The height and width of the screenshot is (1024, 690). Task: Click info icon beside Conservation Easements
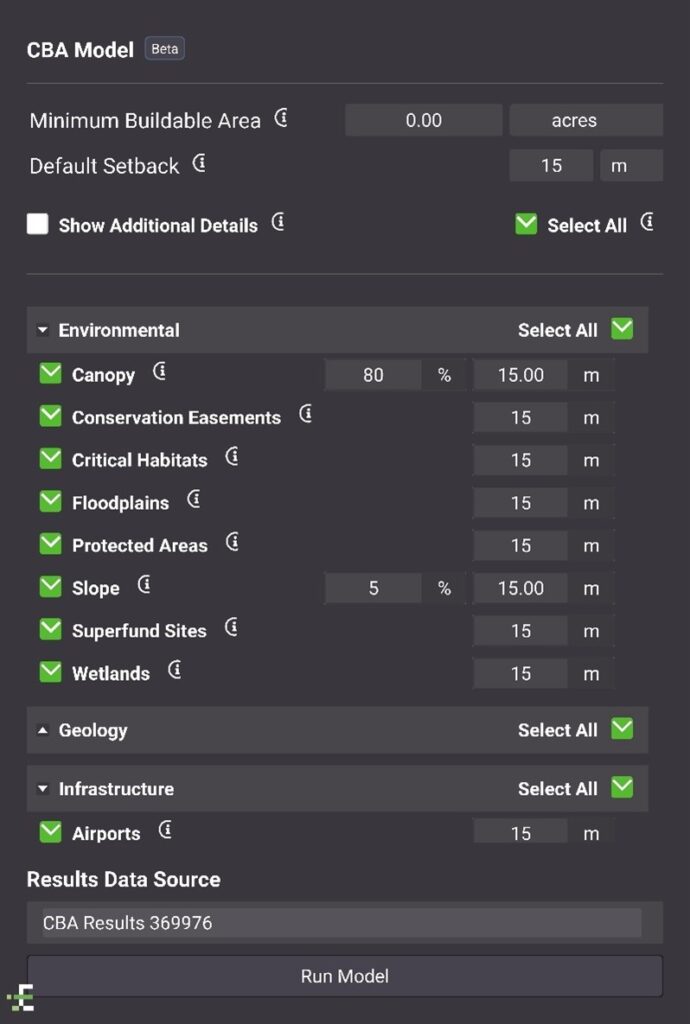point(306,414)
